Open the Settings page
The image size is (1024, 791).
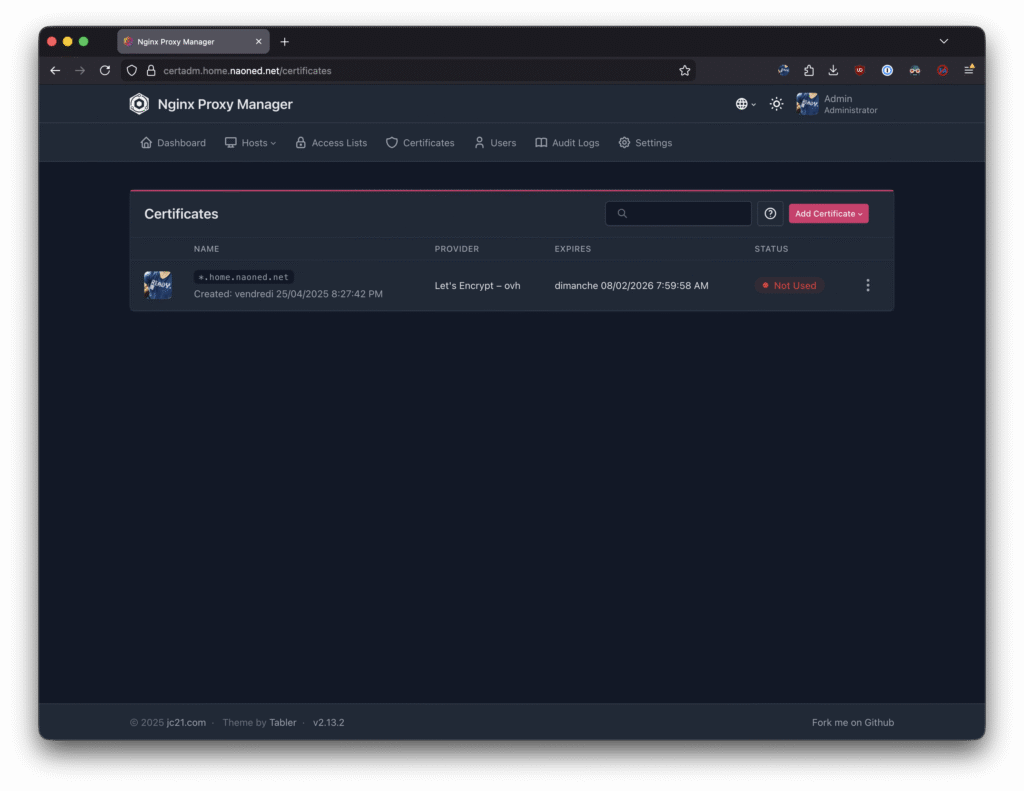(645, 143)
